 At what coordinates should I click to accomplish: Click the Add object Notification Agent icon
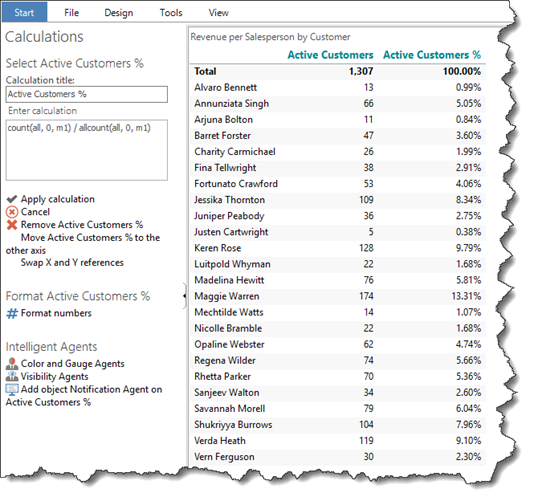point(12,390)
